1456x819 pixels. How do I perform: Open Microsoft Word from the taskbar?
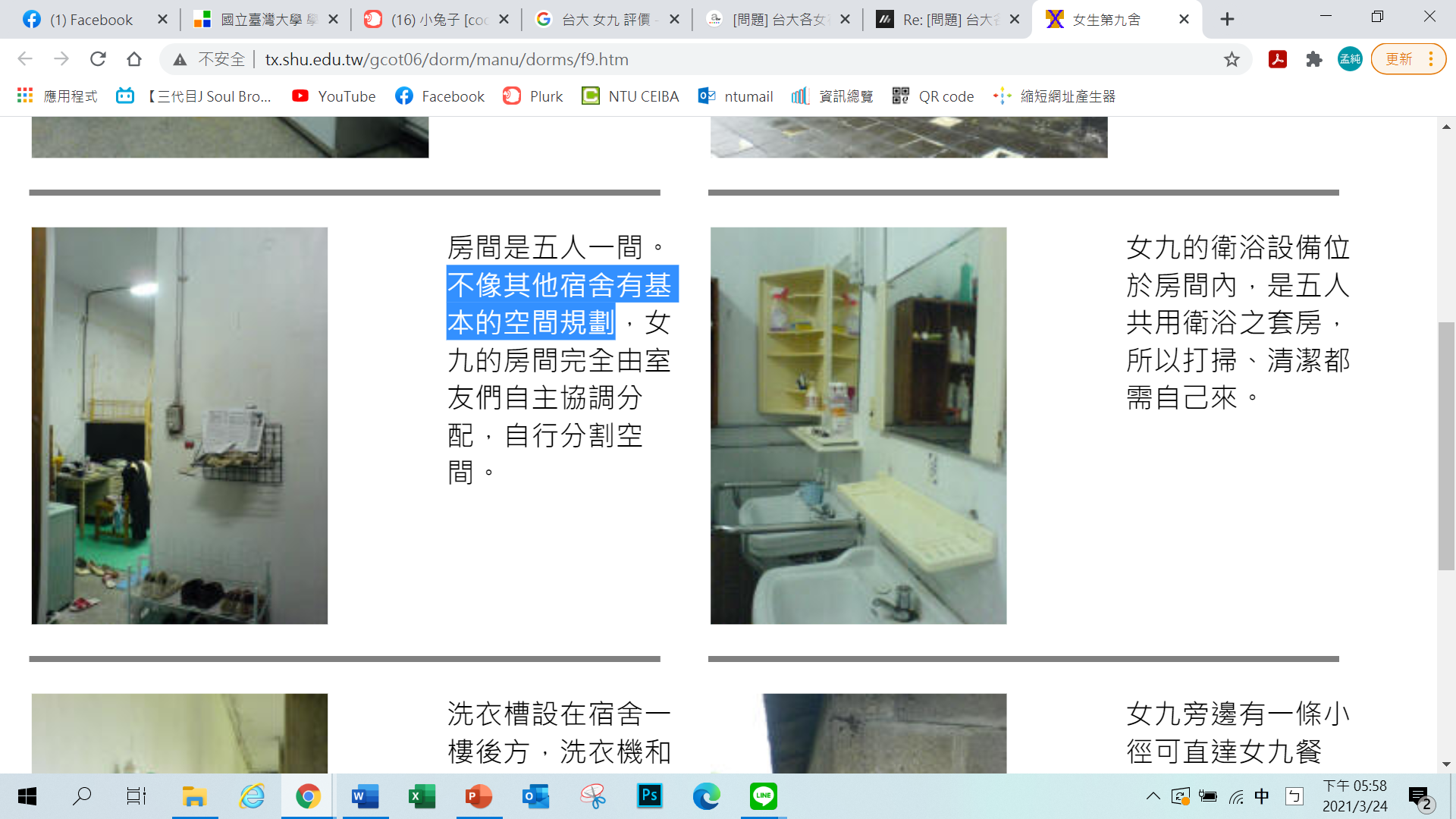[365, 796]
